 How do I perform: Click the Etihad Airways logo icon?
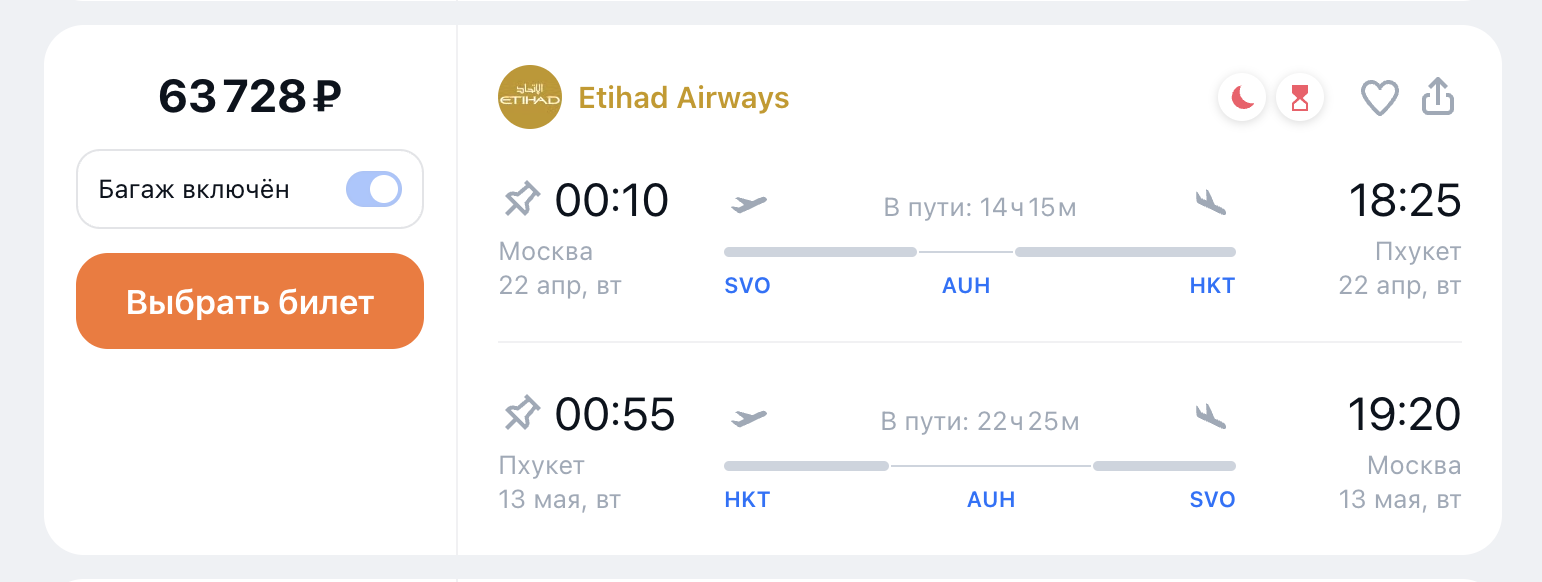click(x=530, y=97)
